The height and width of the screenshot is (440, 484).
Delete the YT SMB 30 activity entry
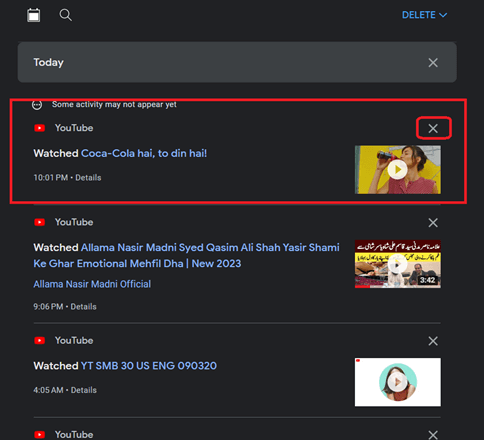[433, 341]
